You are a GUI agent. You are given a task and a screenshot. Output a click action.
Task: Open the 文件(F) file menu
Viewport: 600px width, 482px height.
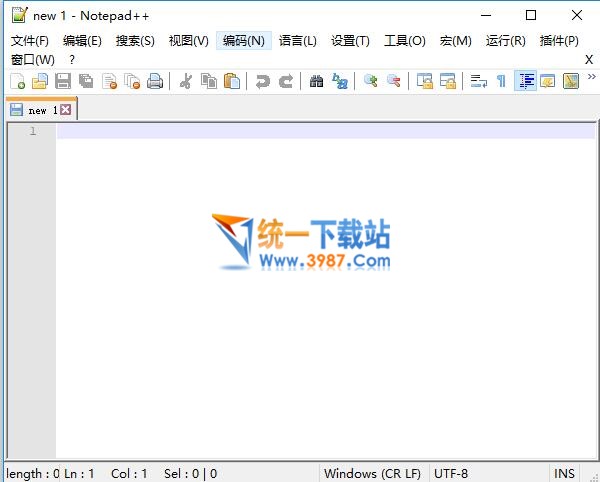coord(29,41)
